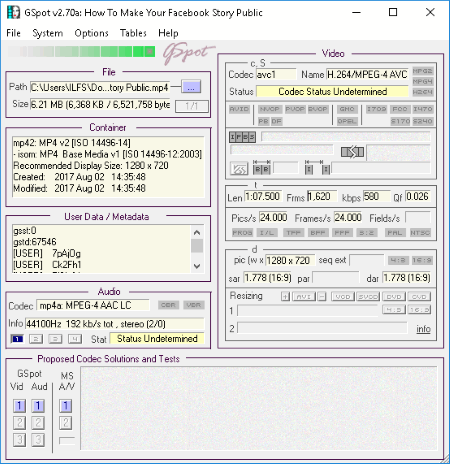Click the VCD resizing preset button
The image size is (450, 464).
click(343, 296)
